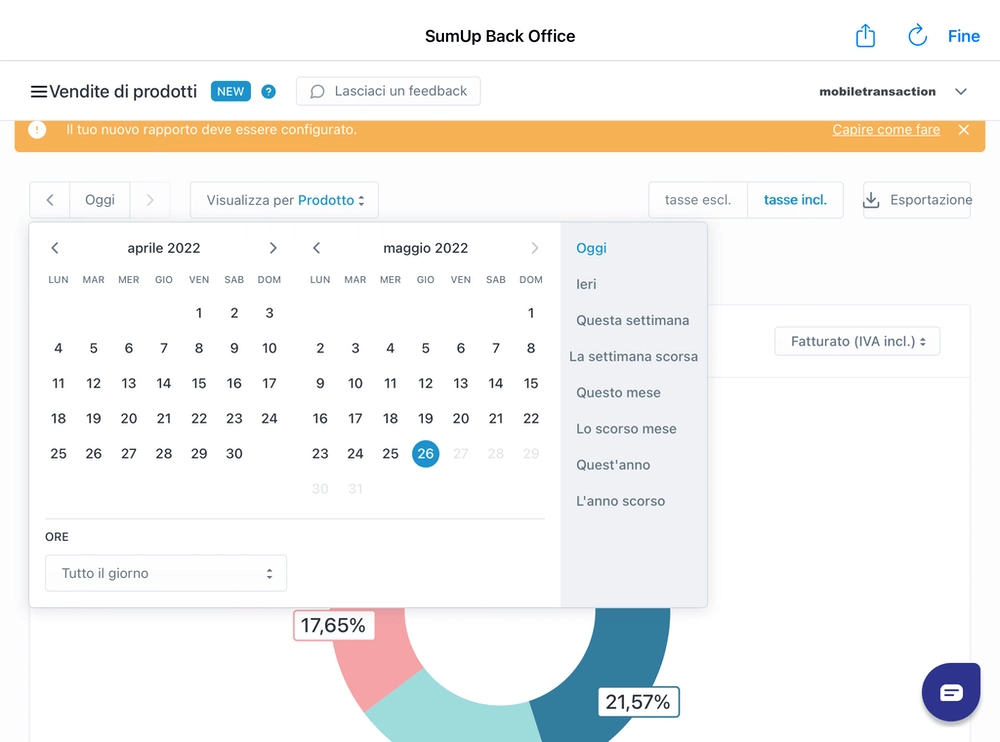1000x742 pixels.
Task: Select tasse escl. option
Action: coord(698,200)
